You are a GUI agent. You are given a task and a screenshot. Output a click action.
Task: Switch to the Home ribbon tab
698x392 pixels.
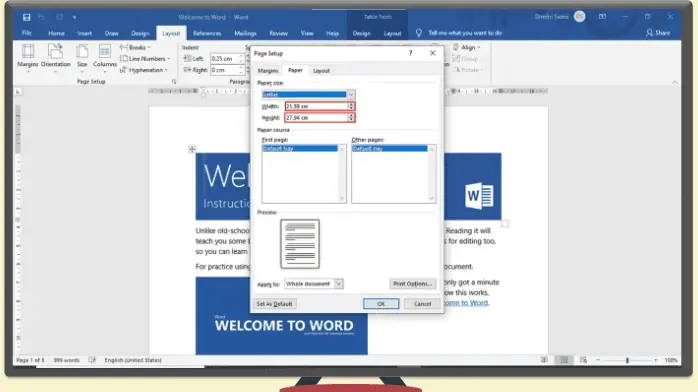click(x=57, y=33)
